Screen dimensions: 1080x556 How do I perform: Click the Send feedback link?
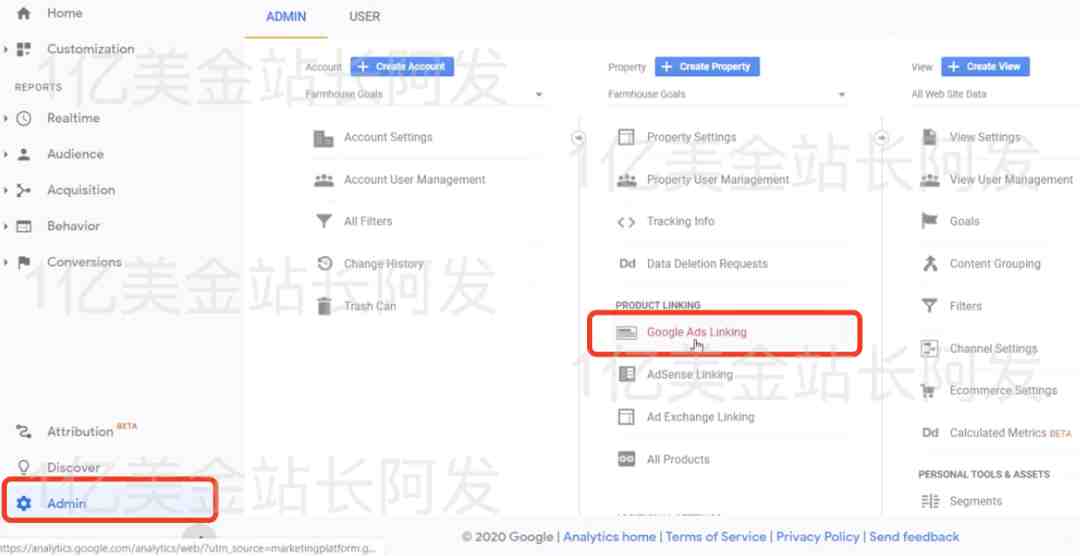(914, 537)
